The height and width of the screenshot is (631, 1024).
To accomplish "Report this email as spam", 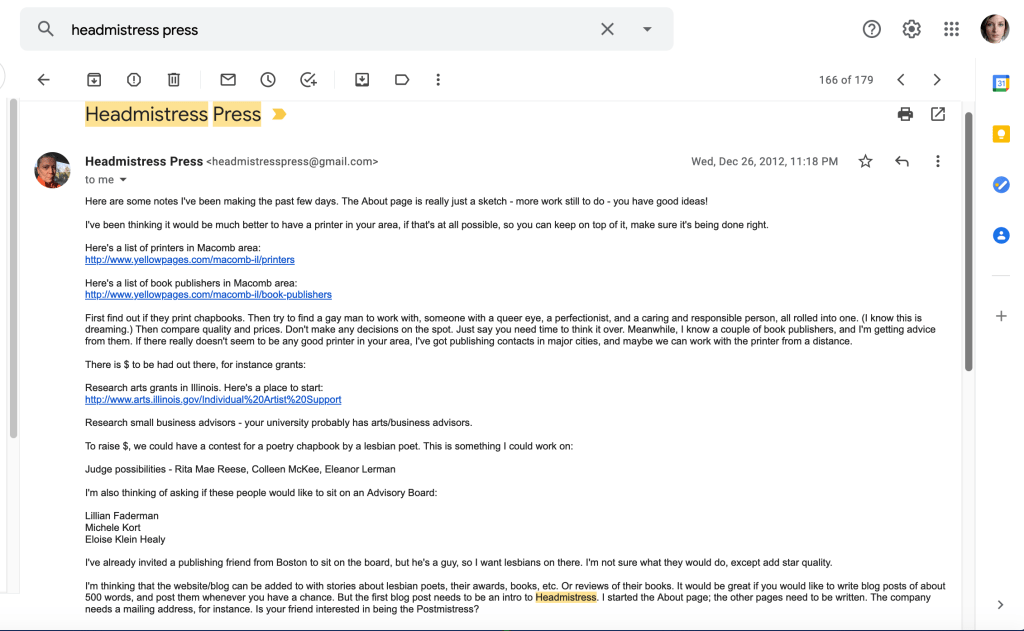I will pyautogui.click(x=134, y=80).
